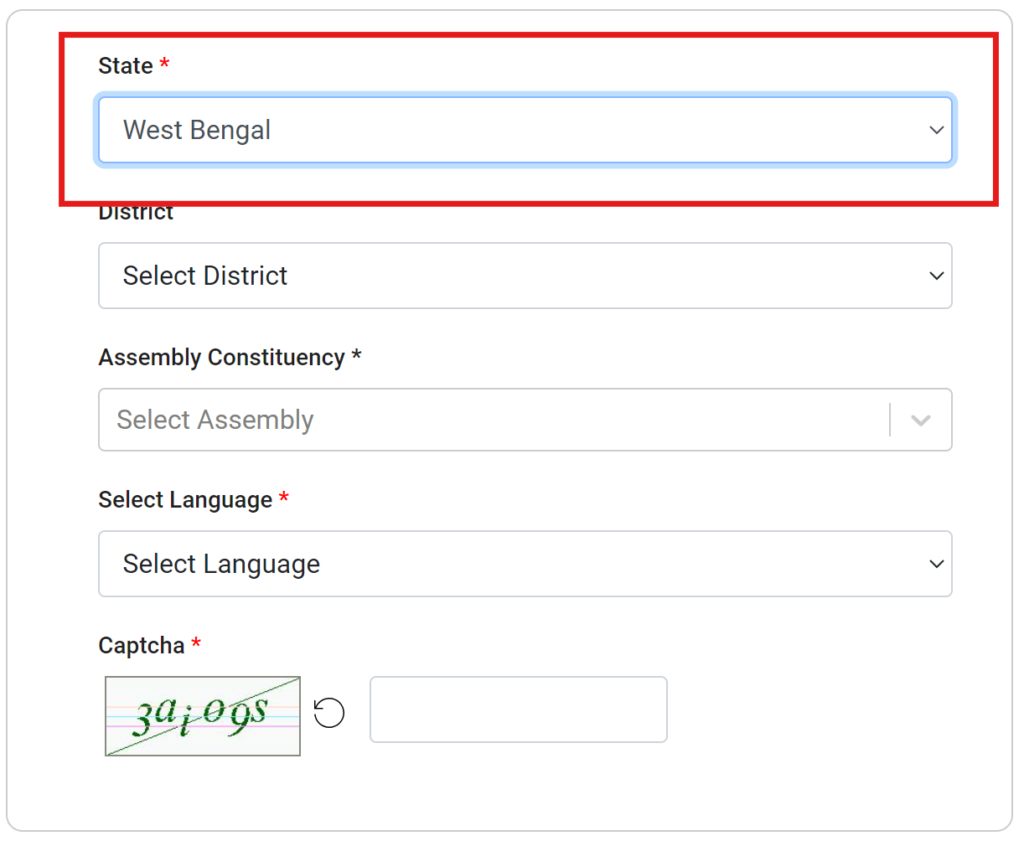Click the State dropdown chevron arrow
The height and width of the screenshot is (841, 1024).
pyautogui.click(x=936, y=130)
